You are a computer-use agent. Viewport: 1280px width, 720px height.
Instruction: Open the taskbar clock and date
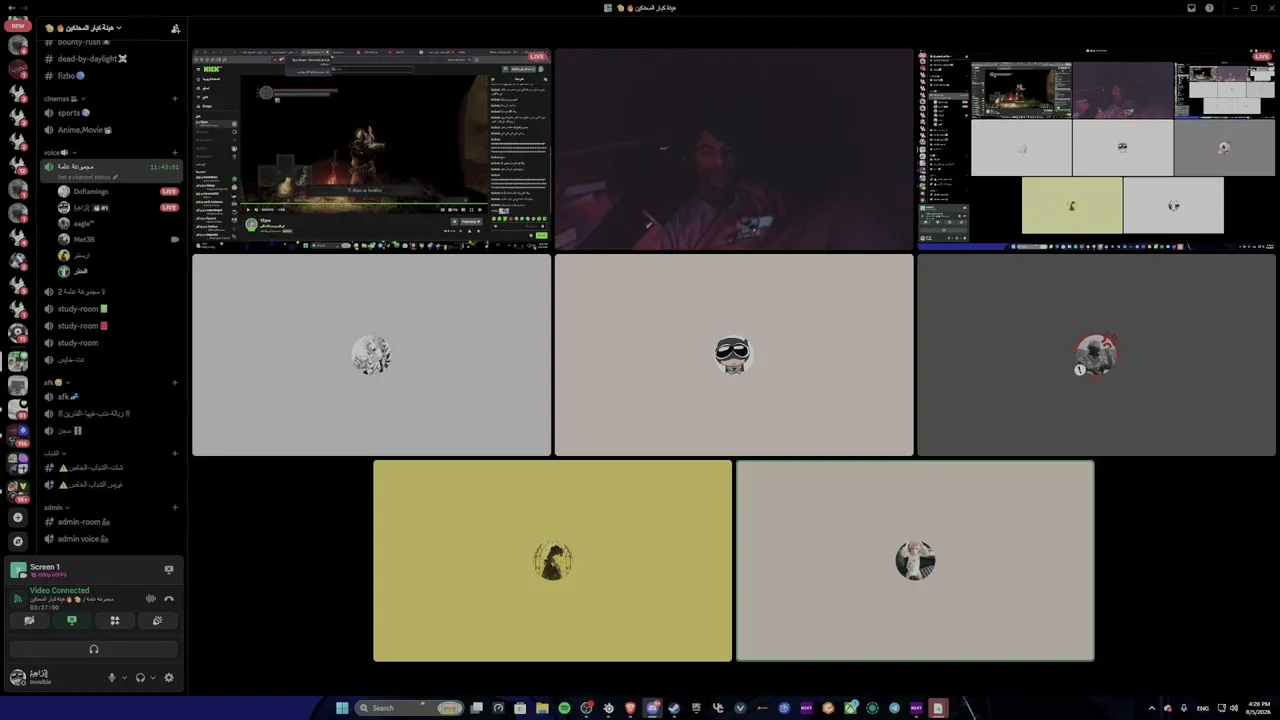click(1259, 708)
